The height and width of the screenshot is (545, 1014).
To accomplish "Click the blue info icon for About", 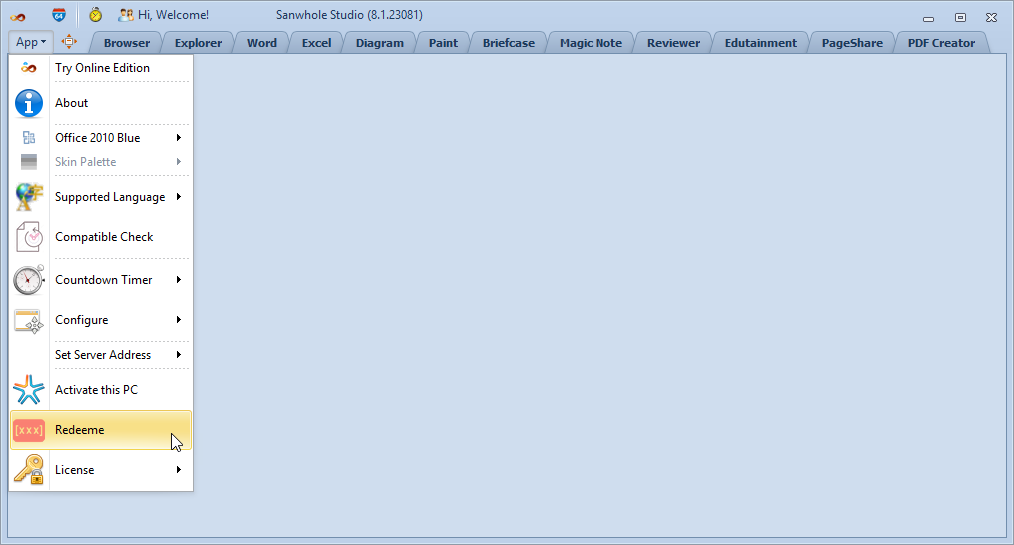I will coord(28,103).
